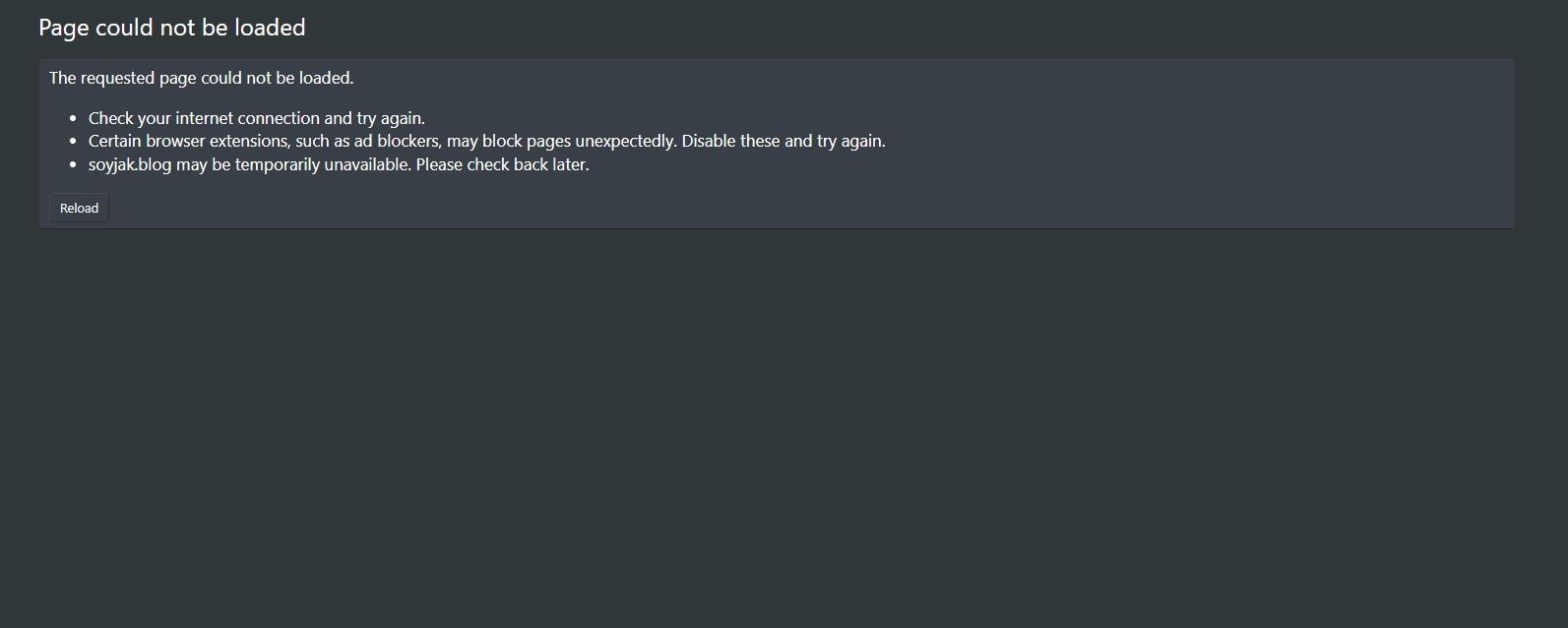The width and height of the screenshot is (1568, 628).
Task: Select the "Check your internet connection" bullet line
Action: [x=256, y=118]
